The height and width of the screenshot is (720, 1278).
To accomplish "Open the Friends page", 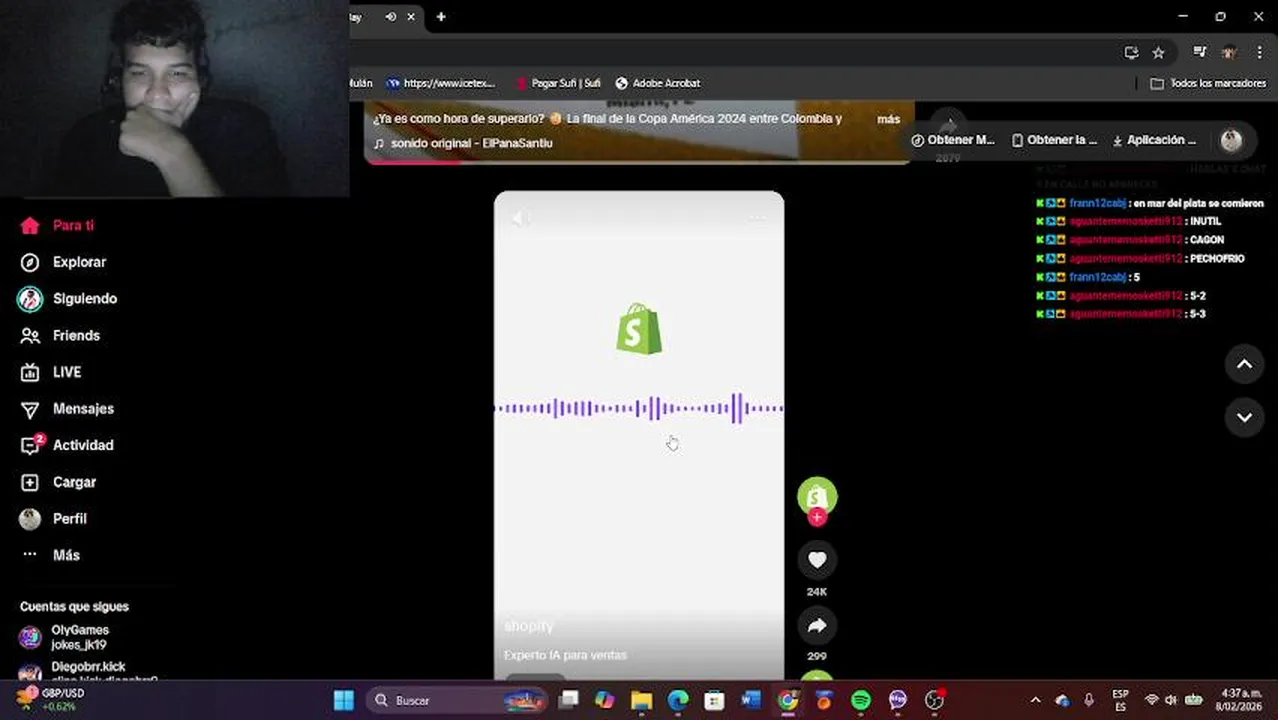I will point(61,335).
